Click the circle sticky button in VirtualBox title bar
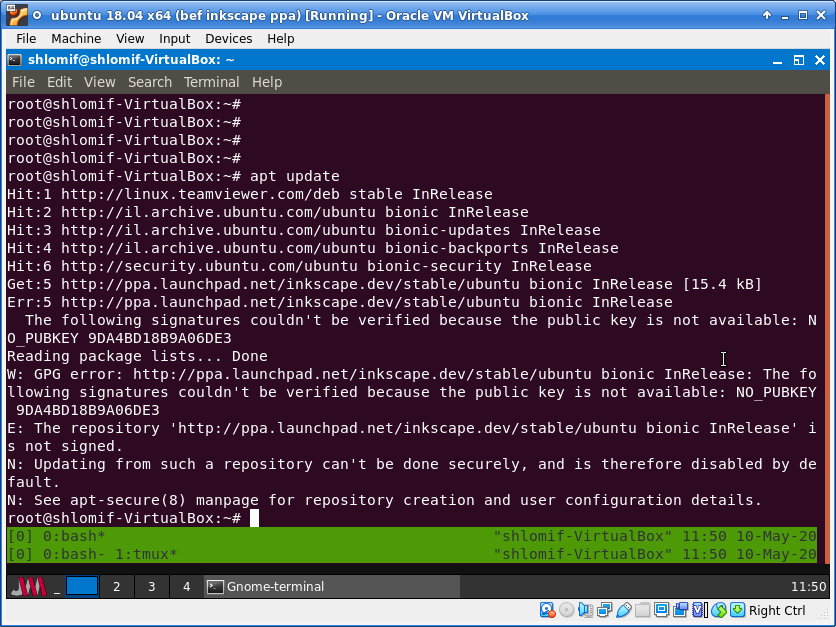The height and width of the screenshot is (627, 836). pyautogui.click(x=37, y=15)
